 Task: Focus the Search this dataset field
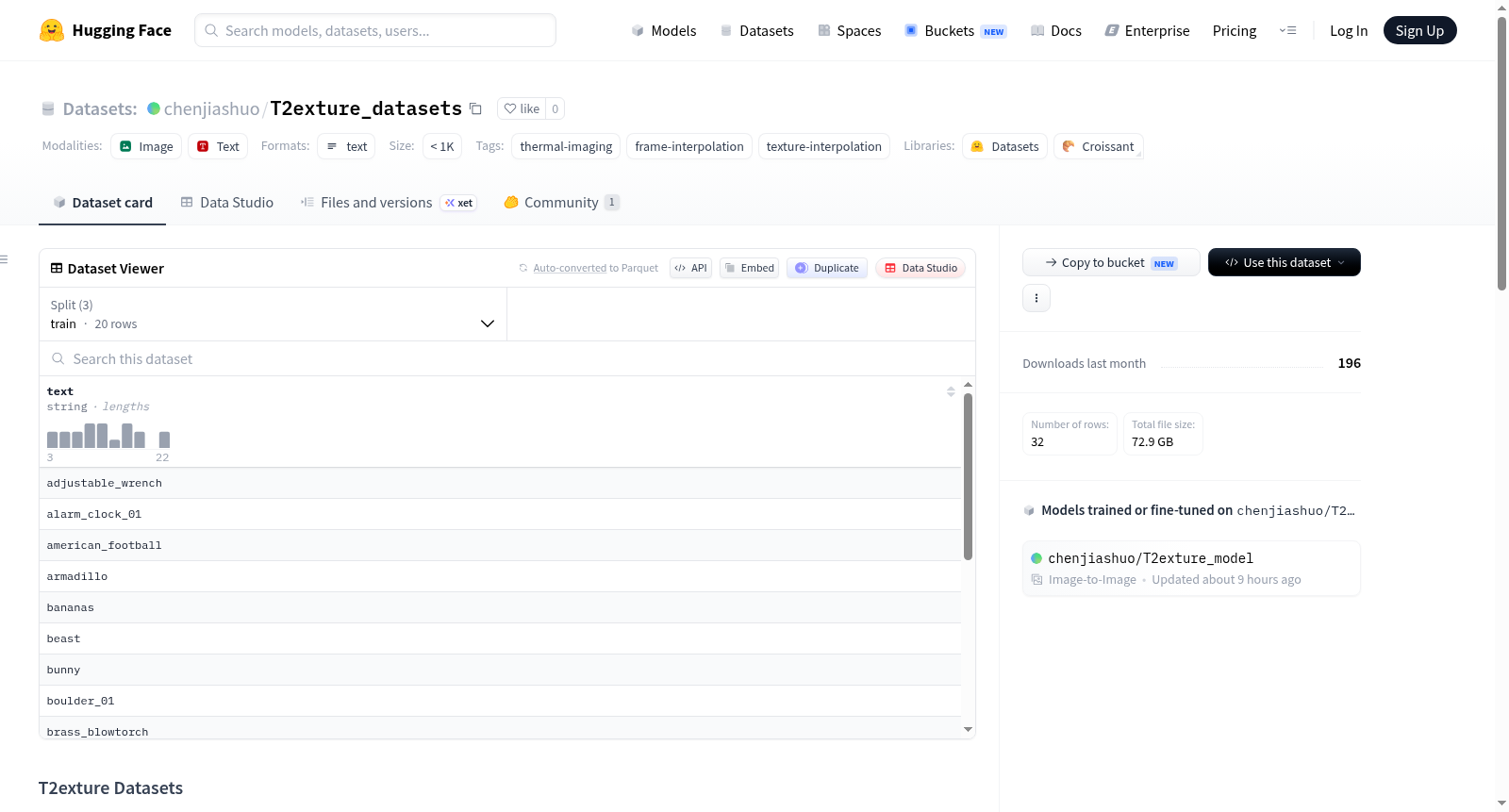tap(507, 358)
